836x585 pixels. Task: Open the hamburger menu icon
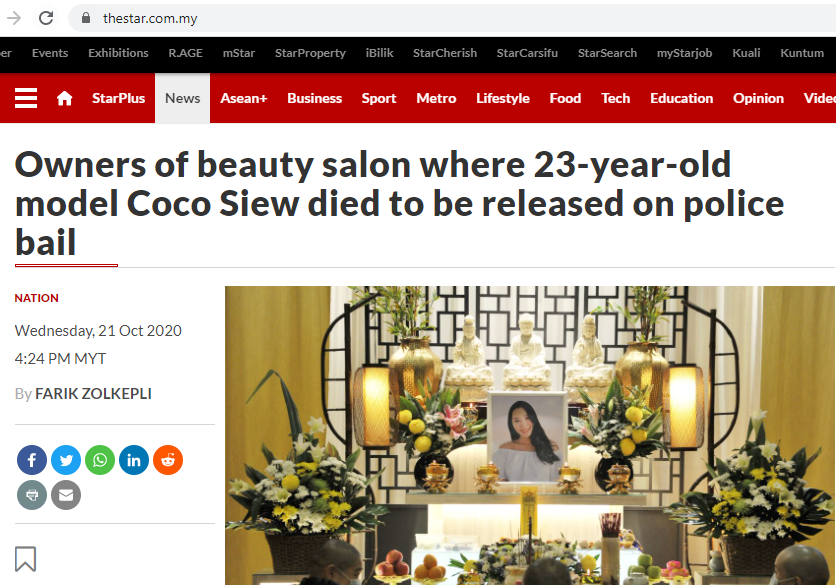point(26,98)
